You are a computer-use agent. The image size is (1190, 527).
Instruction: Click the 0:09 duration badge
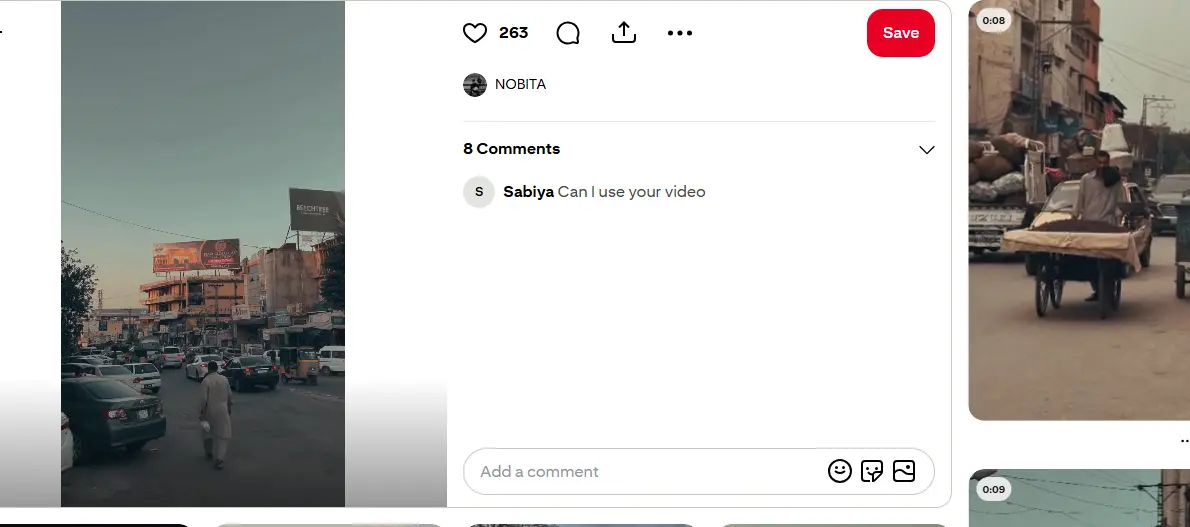point(993,490)
